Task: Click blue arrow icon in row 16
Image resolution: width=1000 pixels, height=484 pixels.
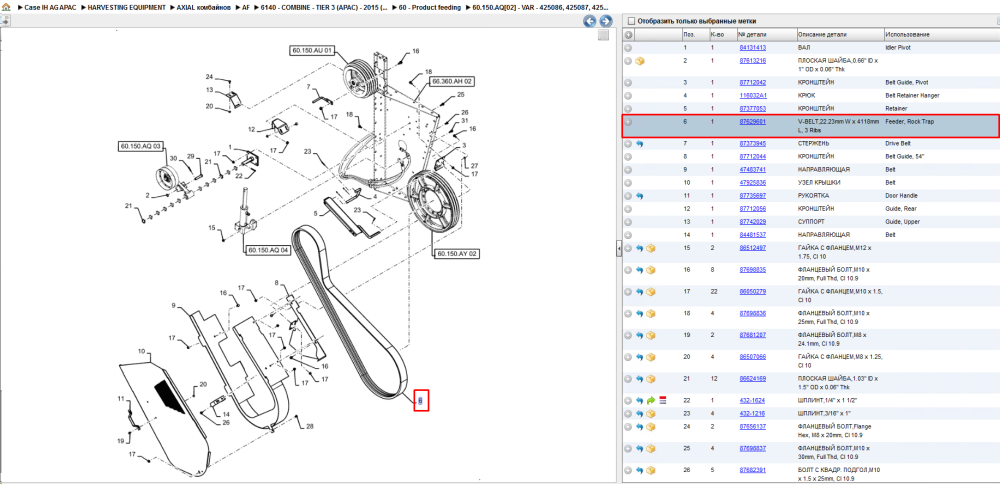Action: click(x=640, y=270)
